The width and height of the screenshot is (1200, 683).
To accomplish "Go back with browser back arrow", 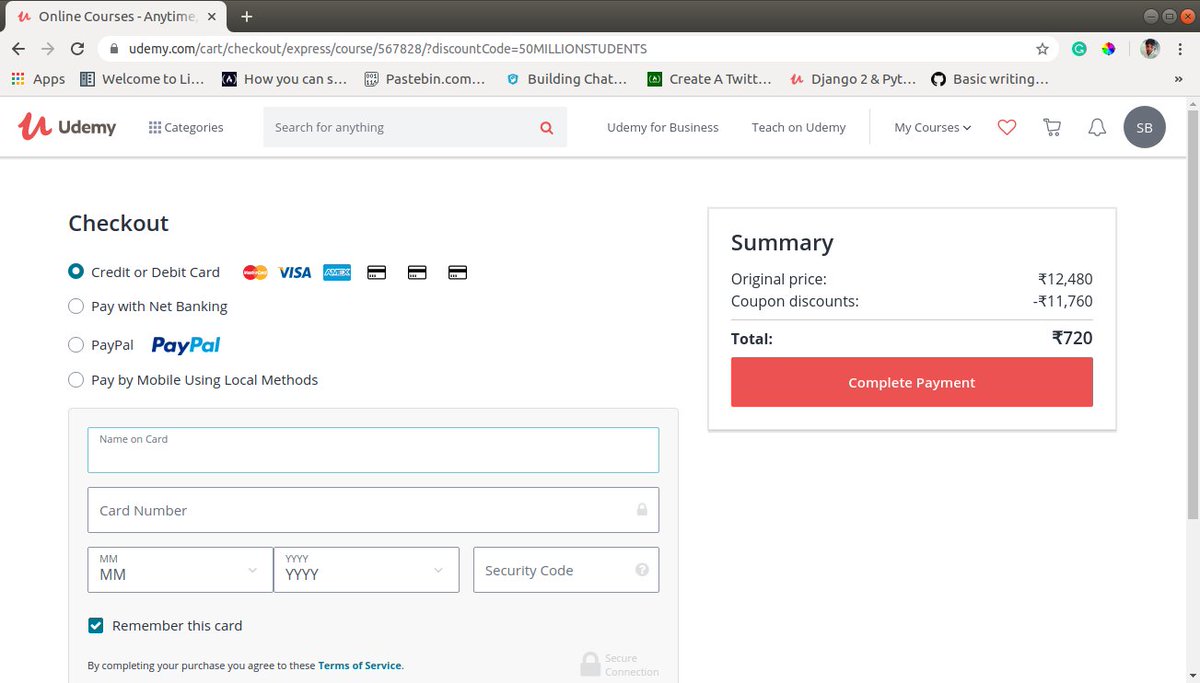I will 18,48.
